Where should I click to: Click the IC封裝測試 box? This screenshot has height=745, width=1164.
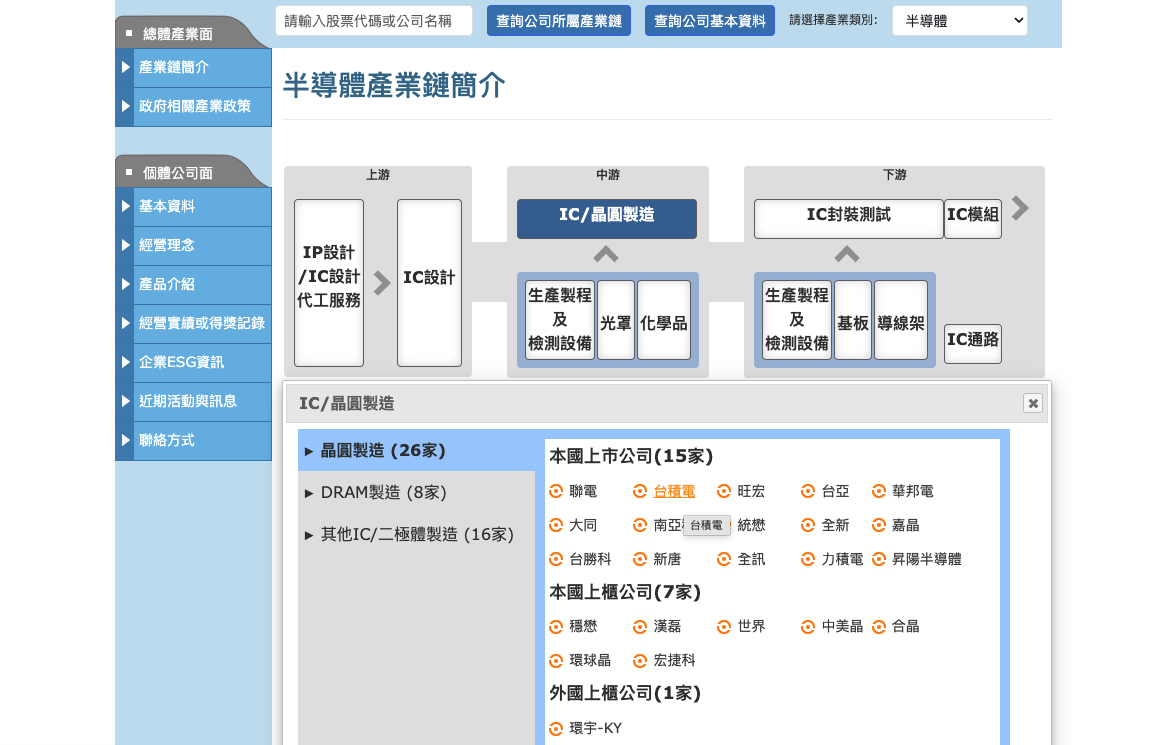[849, 218]
